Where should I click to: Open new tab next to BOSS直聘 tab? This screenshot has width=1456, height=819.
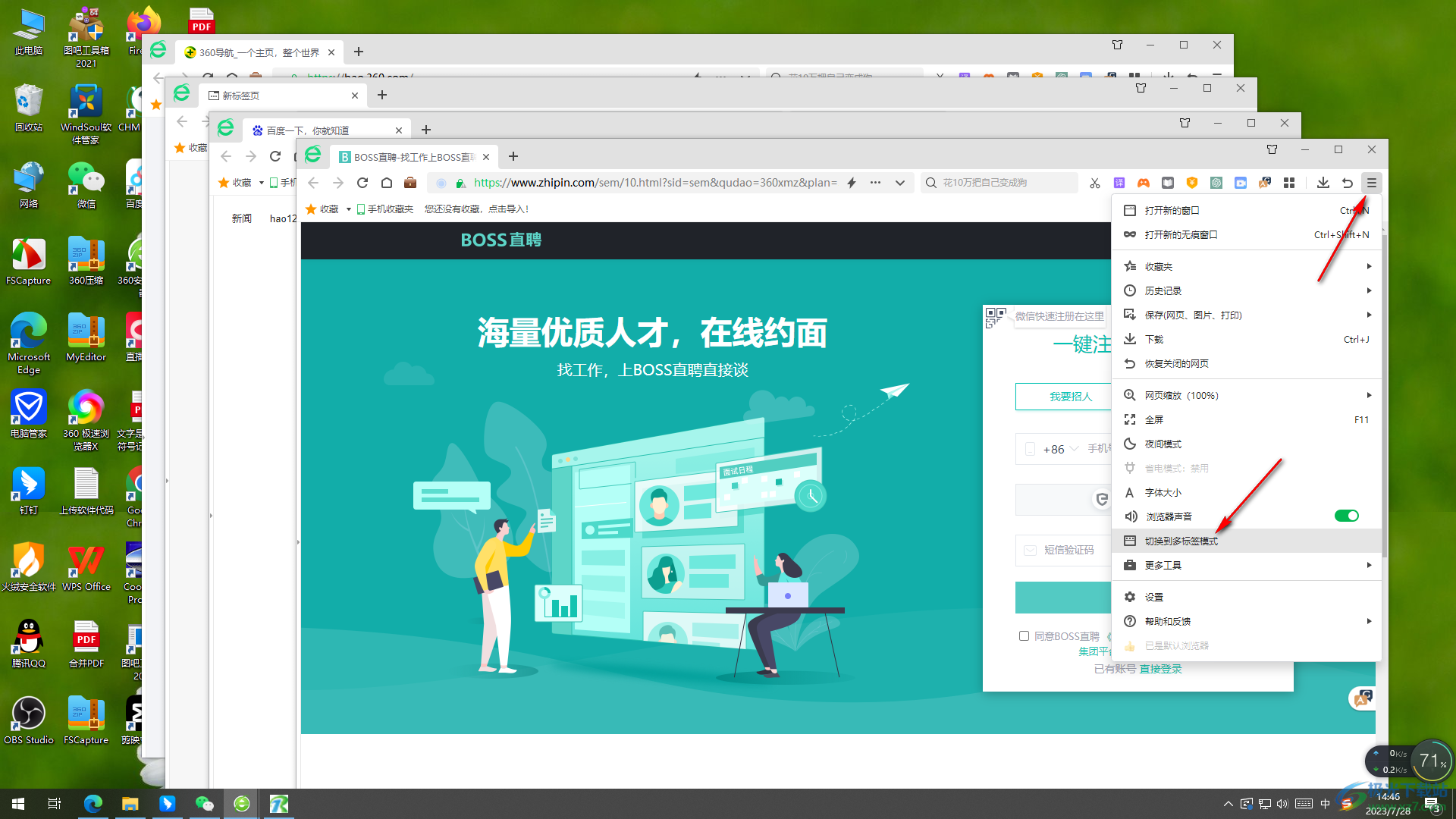pos(513,156)
